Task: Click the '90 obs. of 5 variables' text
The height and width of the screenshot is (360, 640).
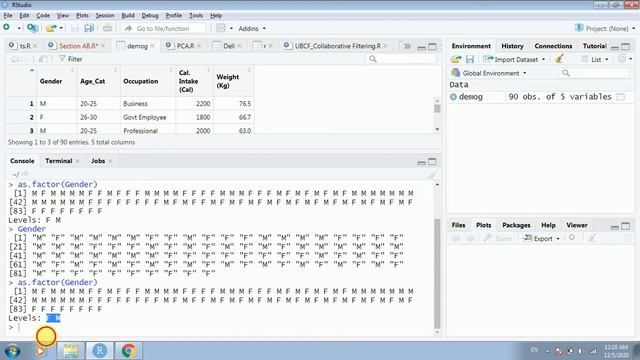Action: tap(560, 97)
